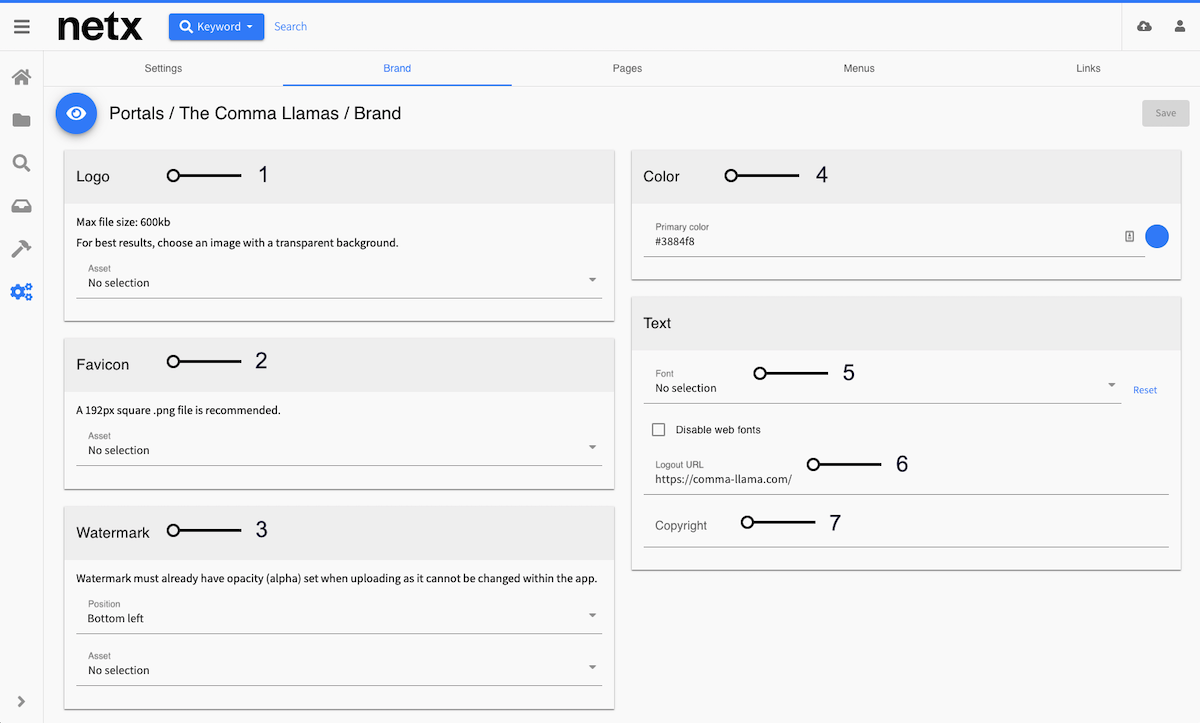1200x723 pixels.
Task: Open the Folders sidebar icon
Action: pos(21,120)
